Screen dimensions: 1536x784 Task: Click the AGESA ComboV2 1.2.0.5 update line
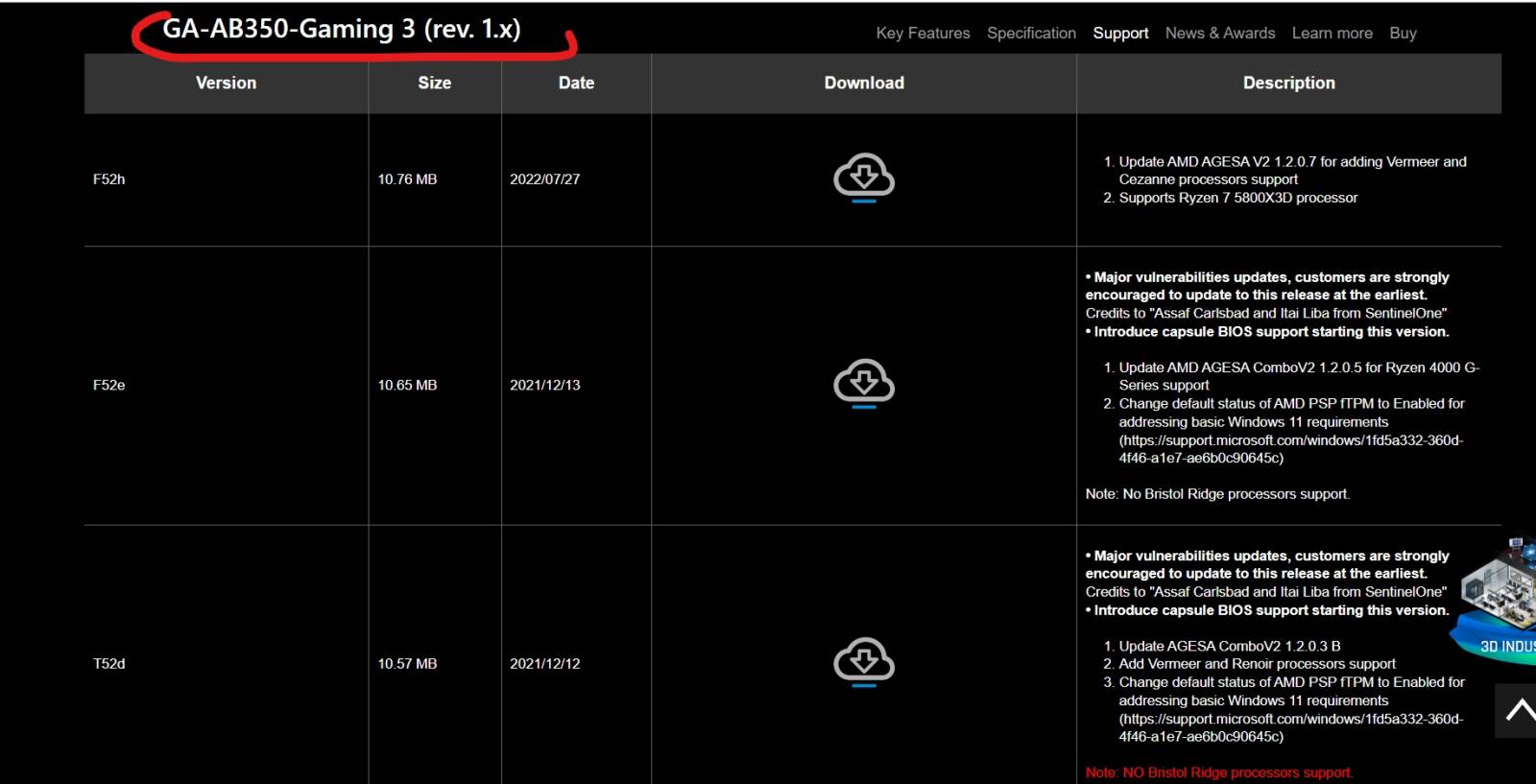(x=1298, y=376)
